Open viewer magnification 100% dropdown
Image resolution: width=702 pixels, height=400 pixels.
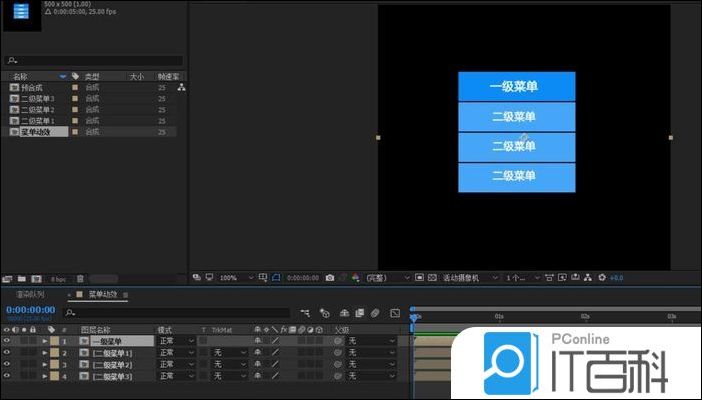236,278
